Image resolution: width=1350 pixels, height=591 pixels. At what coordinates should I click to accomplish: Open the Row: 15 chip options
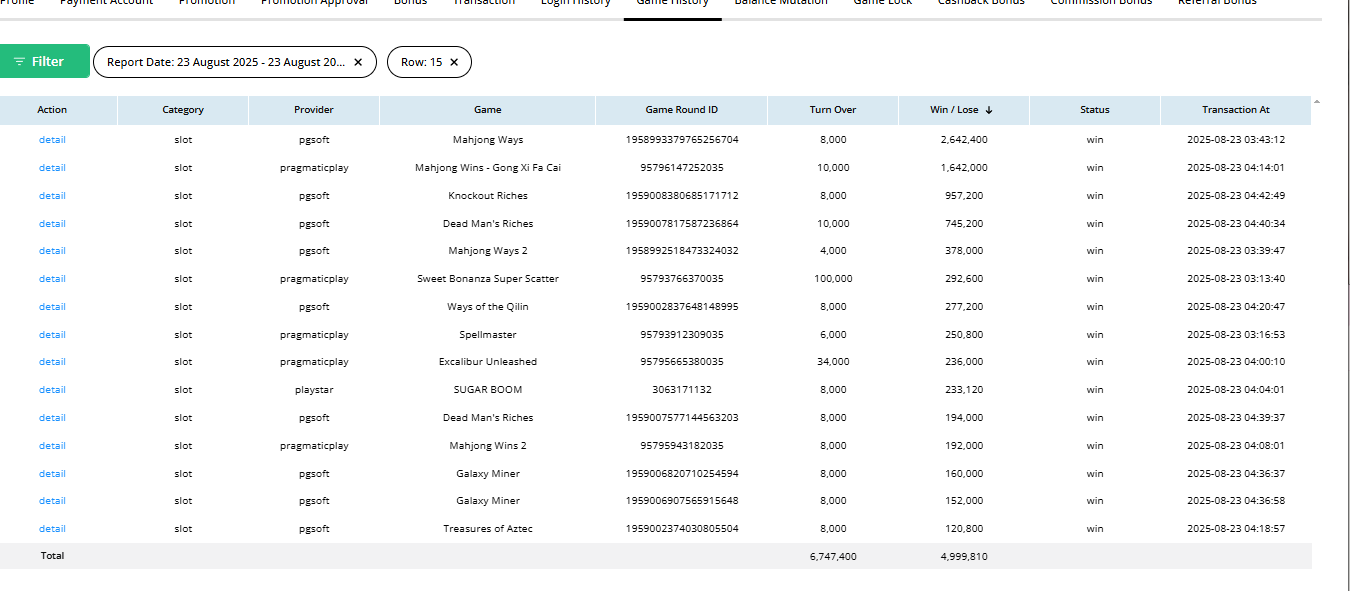(x=421, y=62)
